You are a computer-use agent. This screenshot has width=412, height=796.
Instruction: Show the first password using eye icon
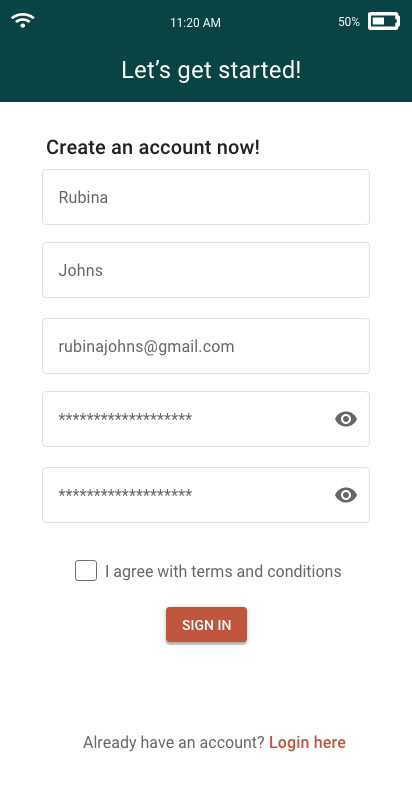(x=346, y=419)
